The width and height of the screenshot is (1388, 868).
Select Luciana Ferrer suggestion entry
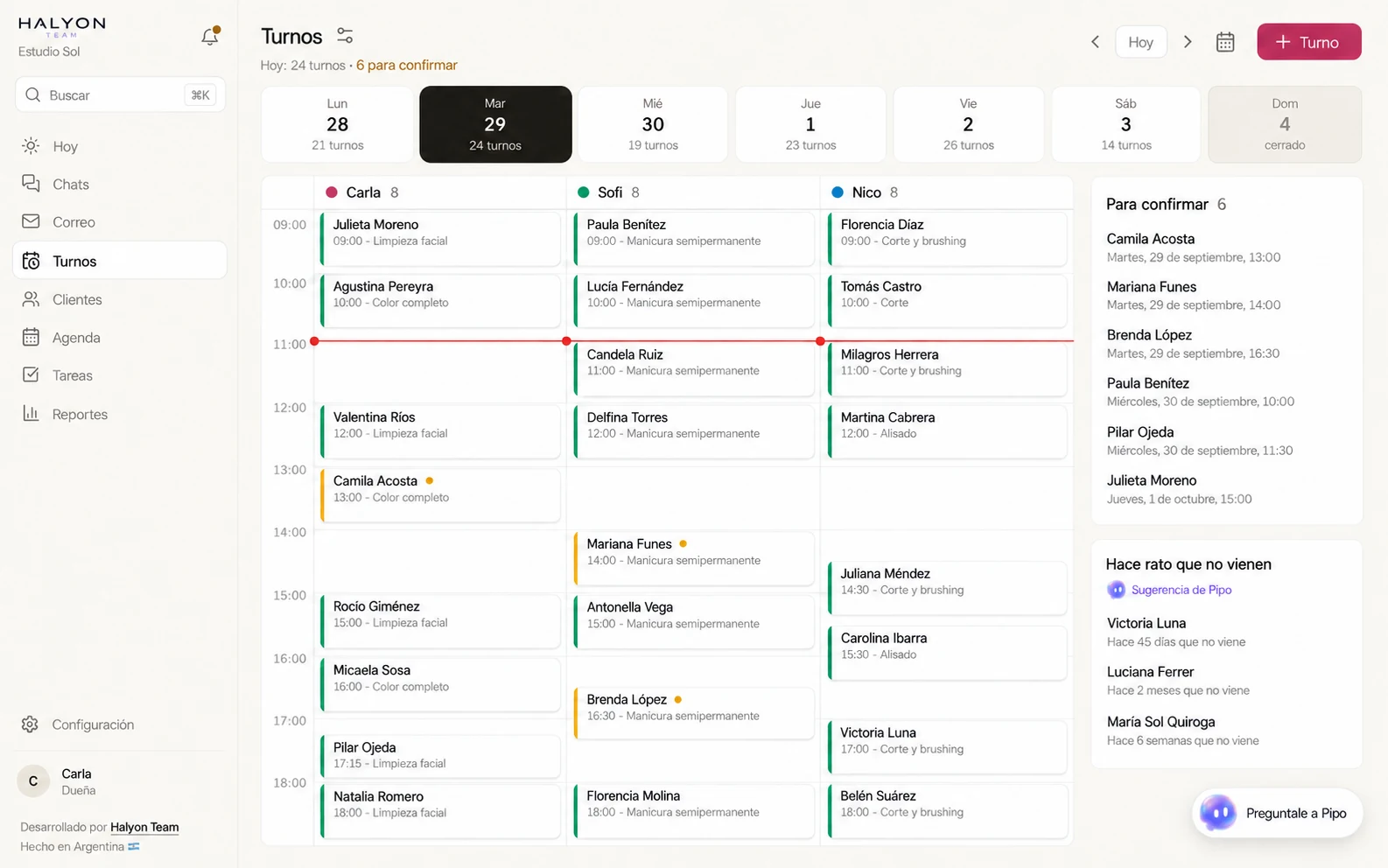(1178, 681)
